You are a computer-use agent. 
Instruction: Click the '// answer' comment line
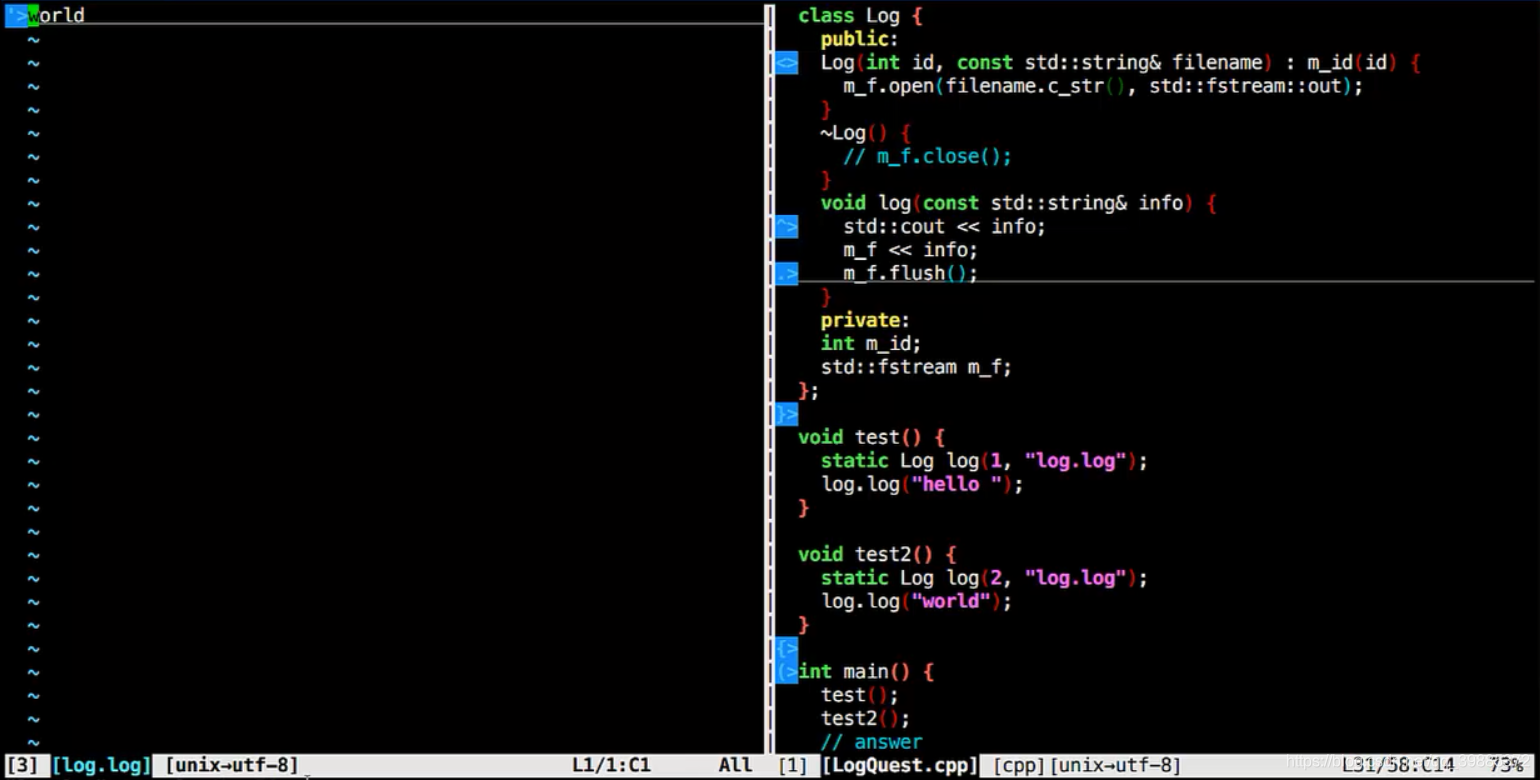871,742
